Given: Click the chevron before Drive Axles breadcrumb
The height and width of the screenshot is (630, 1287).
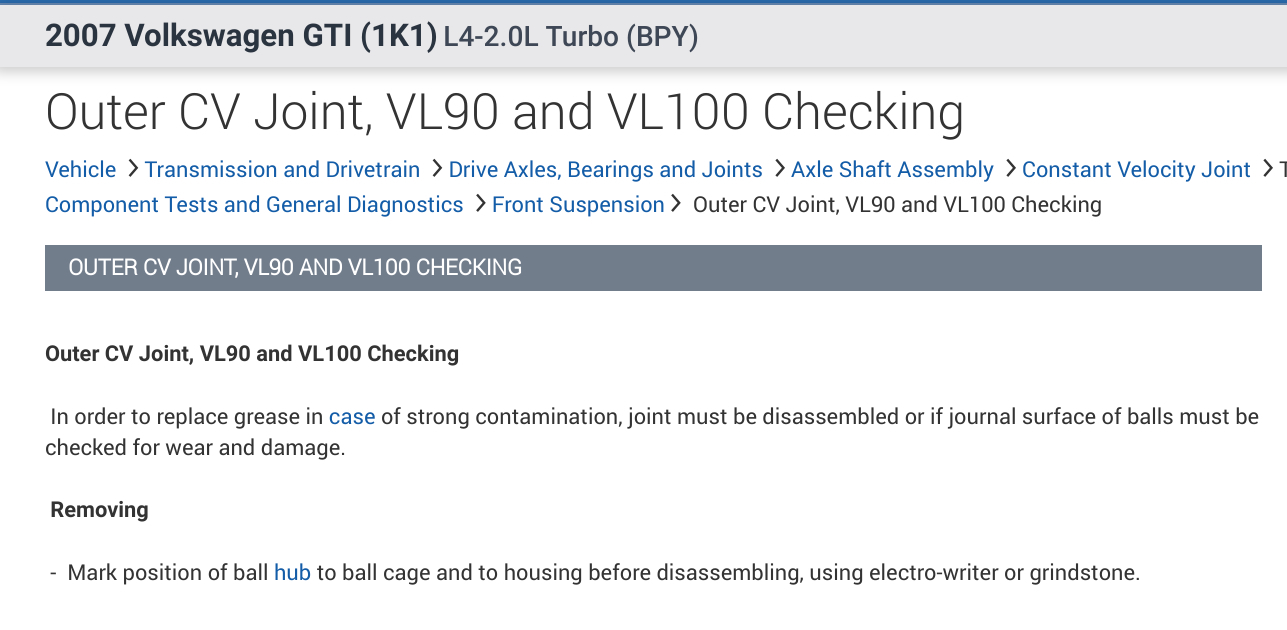Looking at the screenshot, I should [436, 169].
